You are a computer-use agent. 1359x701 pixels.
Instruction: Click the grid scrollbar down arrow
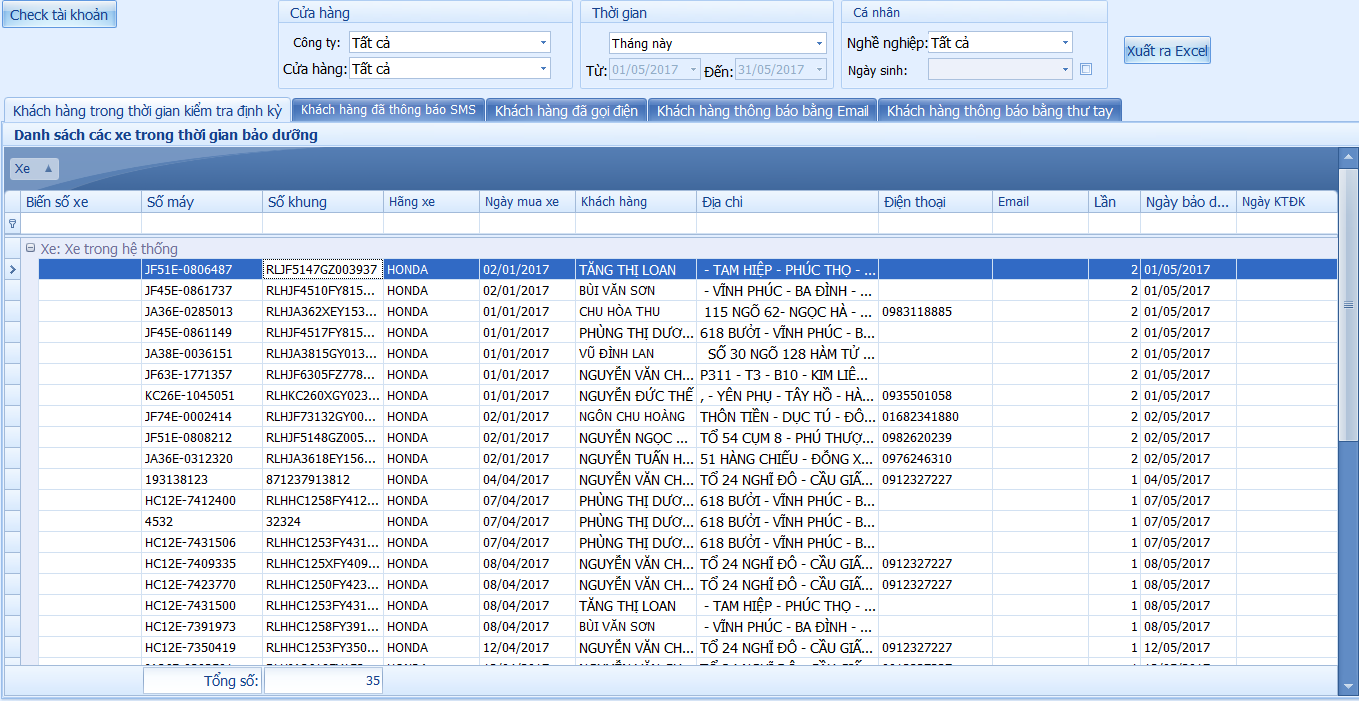1348,684
